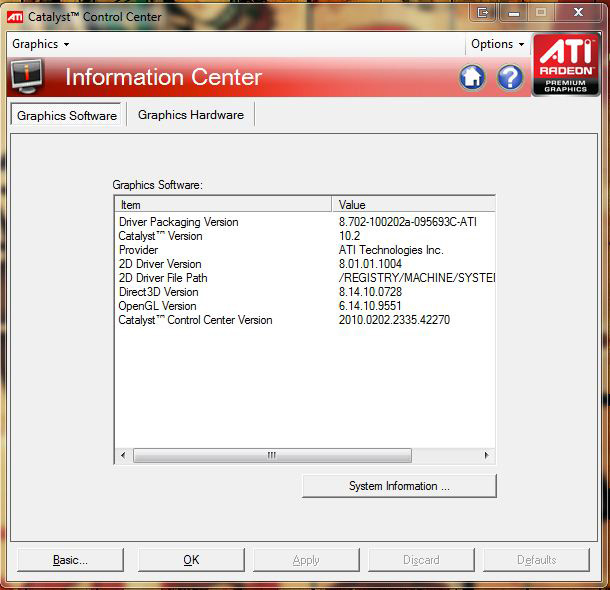610x590 pixels.
Task: Minimize the Catalyst Control Center window
Action: [514, 13]
